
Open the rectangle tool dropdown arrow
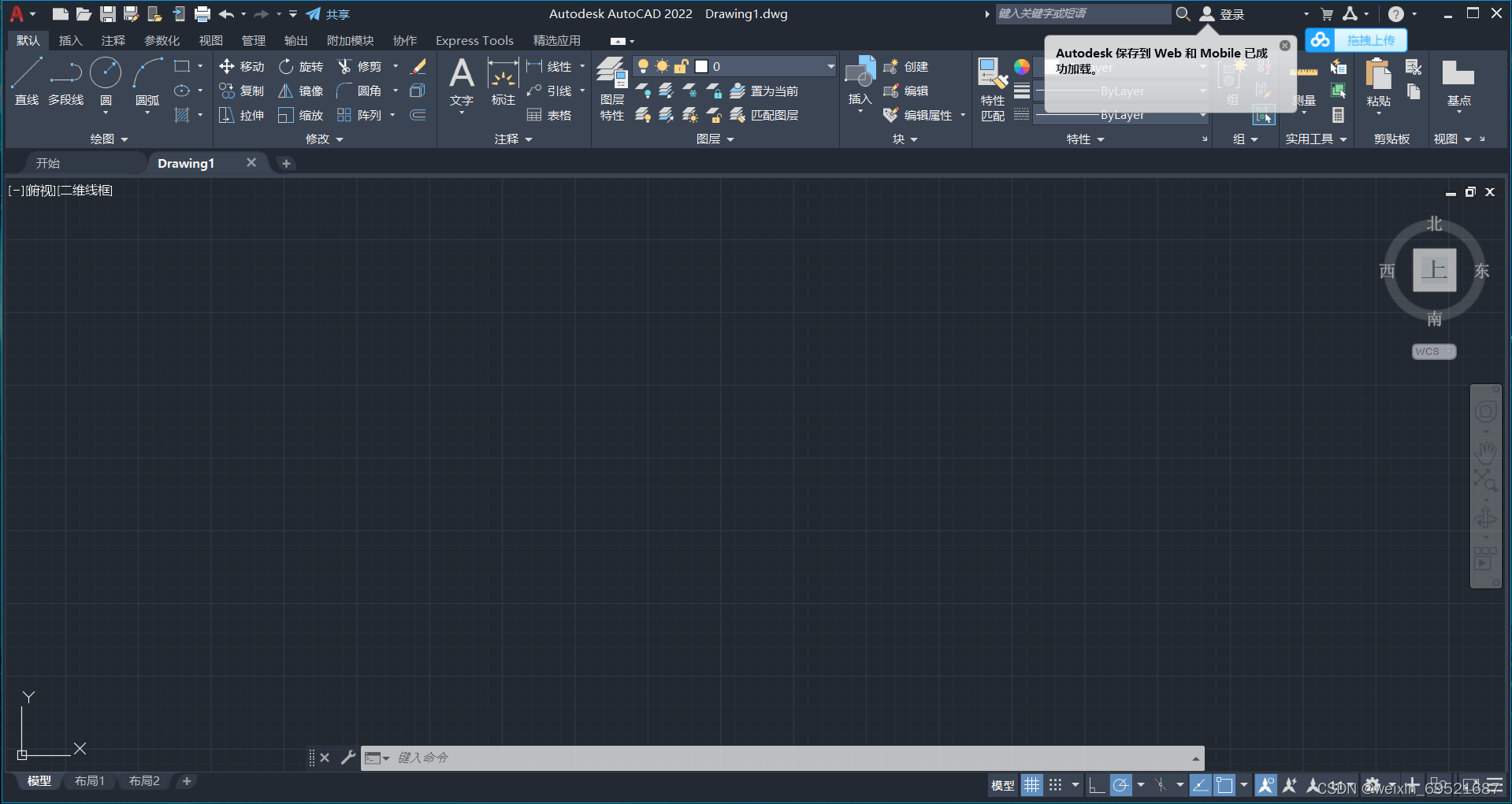[200, 67]
